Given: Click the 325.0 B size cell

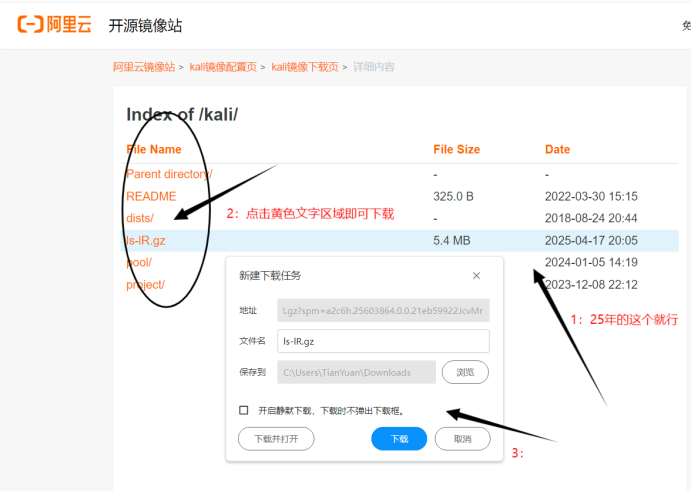Looking at the screenshot, I should point(453,196).
